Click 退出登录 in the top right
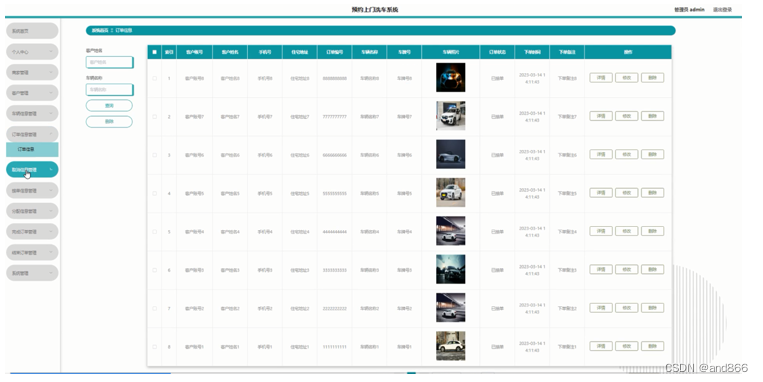 (723, 9)
